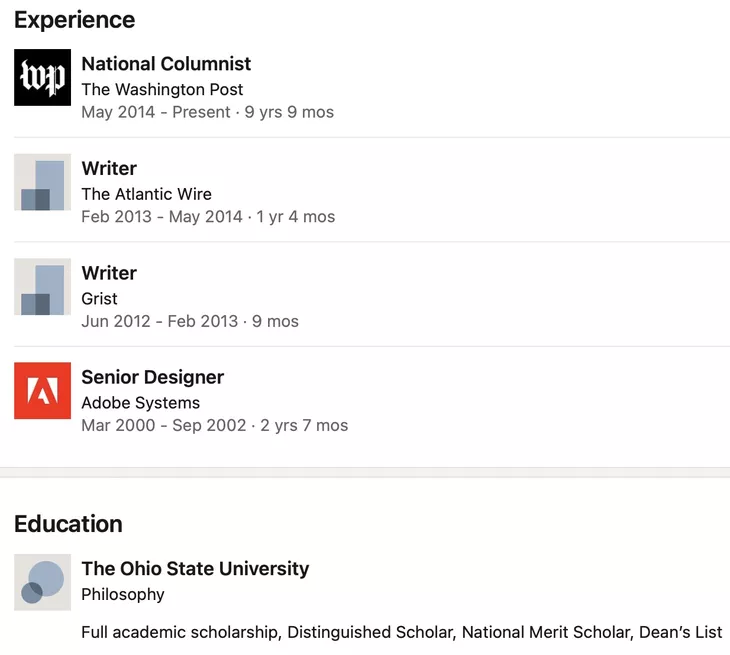
Task: Select The Washington Post company name
Action: tap(162, 89)
